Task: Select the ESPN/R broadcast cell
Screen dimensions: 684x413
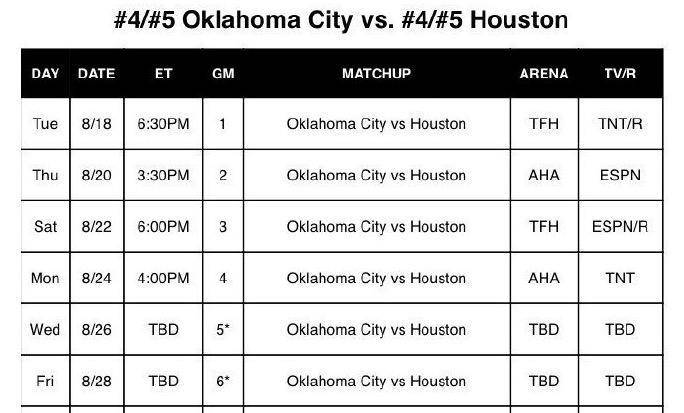Action: 620,227
